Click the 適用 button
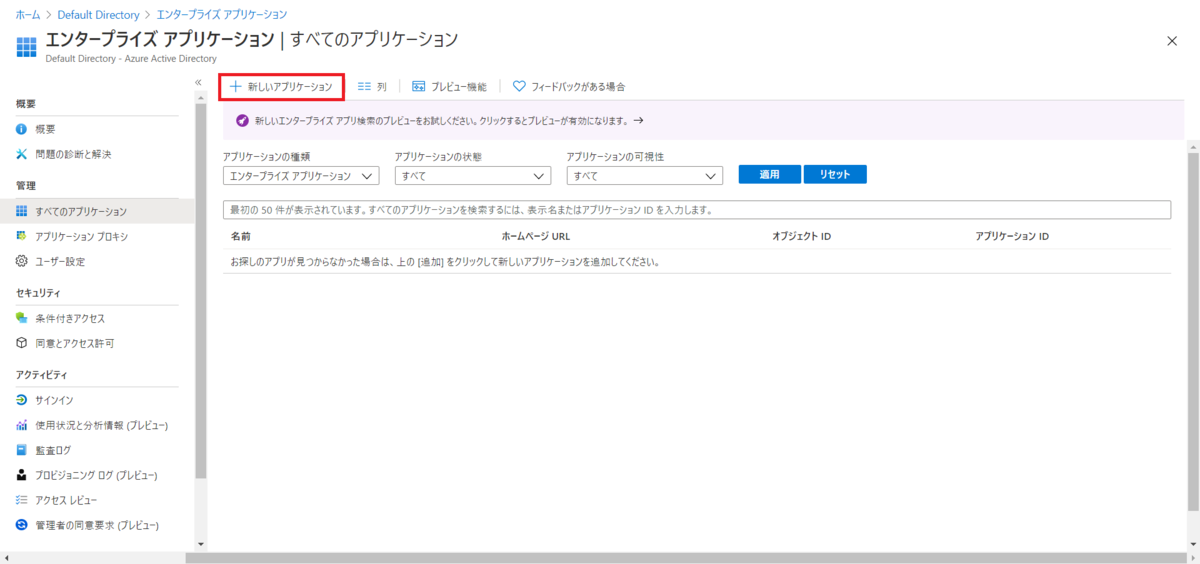 [769, 174]
